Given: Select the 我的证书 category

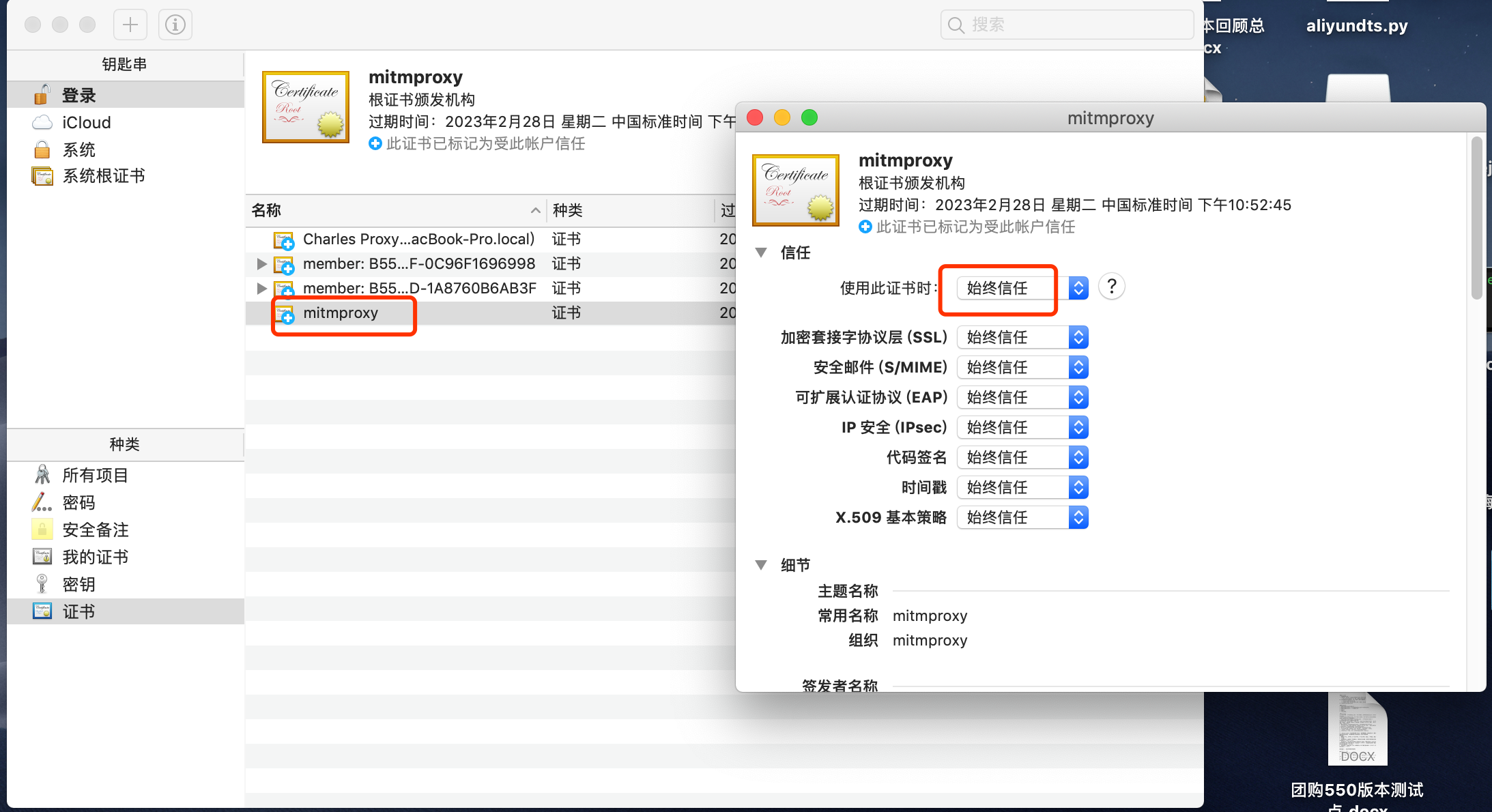Looking at the screenshot, I should tap(126, 557).
